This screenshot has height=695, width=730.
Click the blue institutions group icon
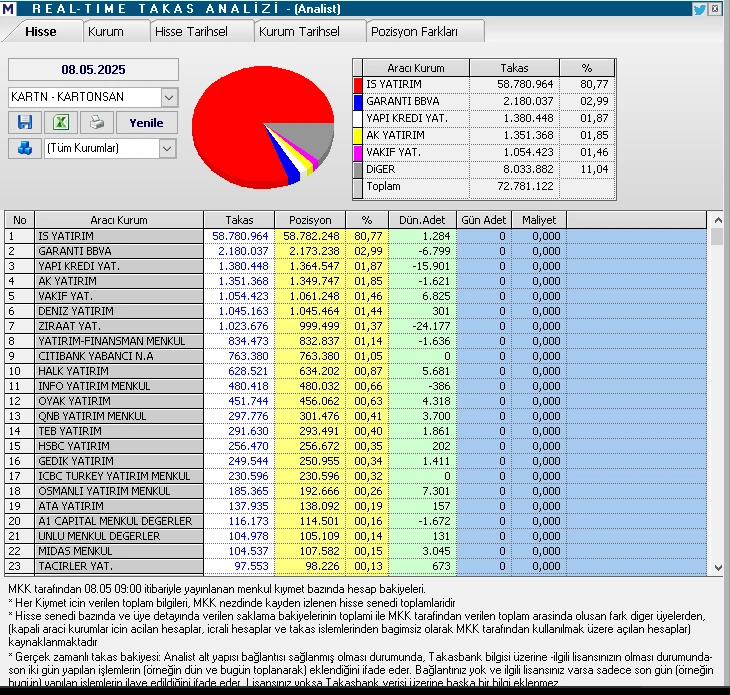coord(25,148)
